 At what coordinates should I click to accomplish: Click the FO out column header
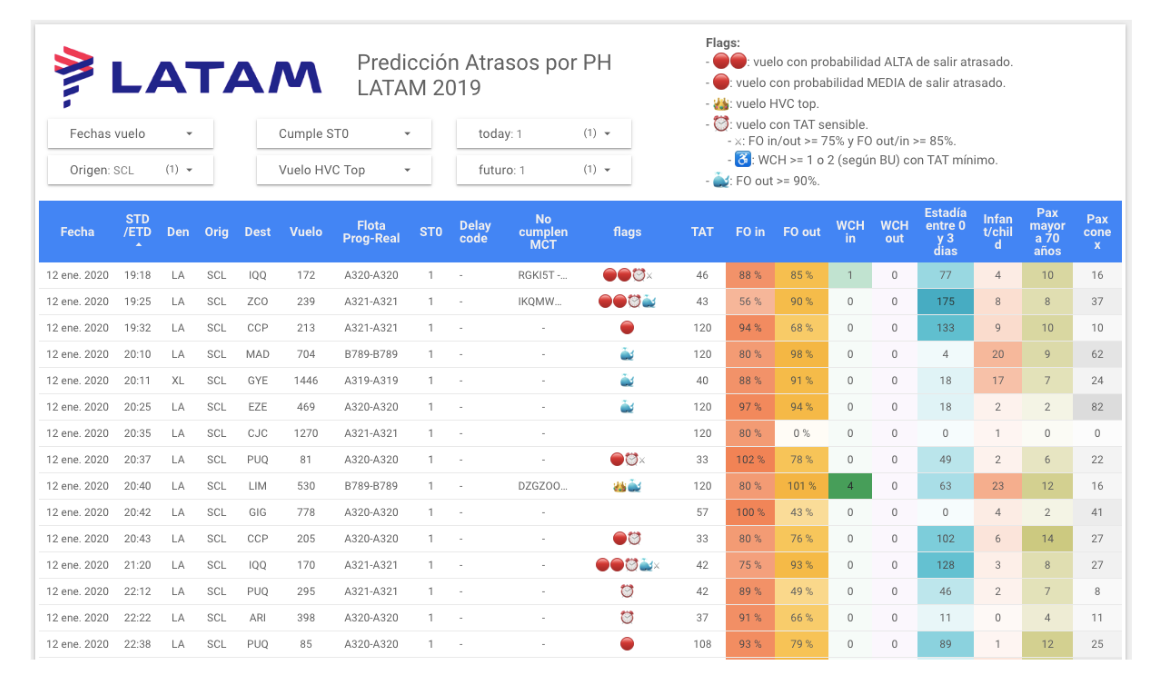point(801,232)
